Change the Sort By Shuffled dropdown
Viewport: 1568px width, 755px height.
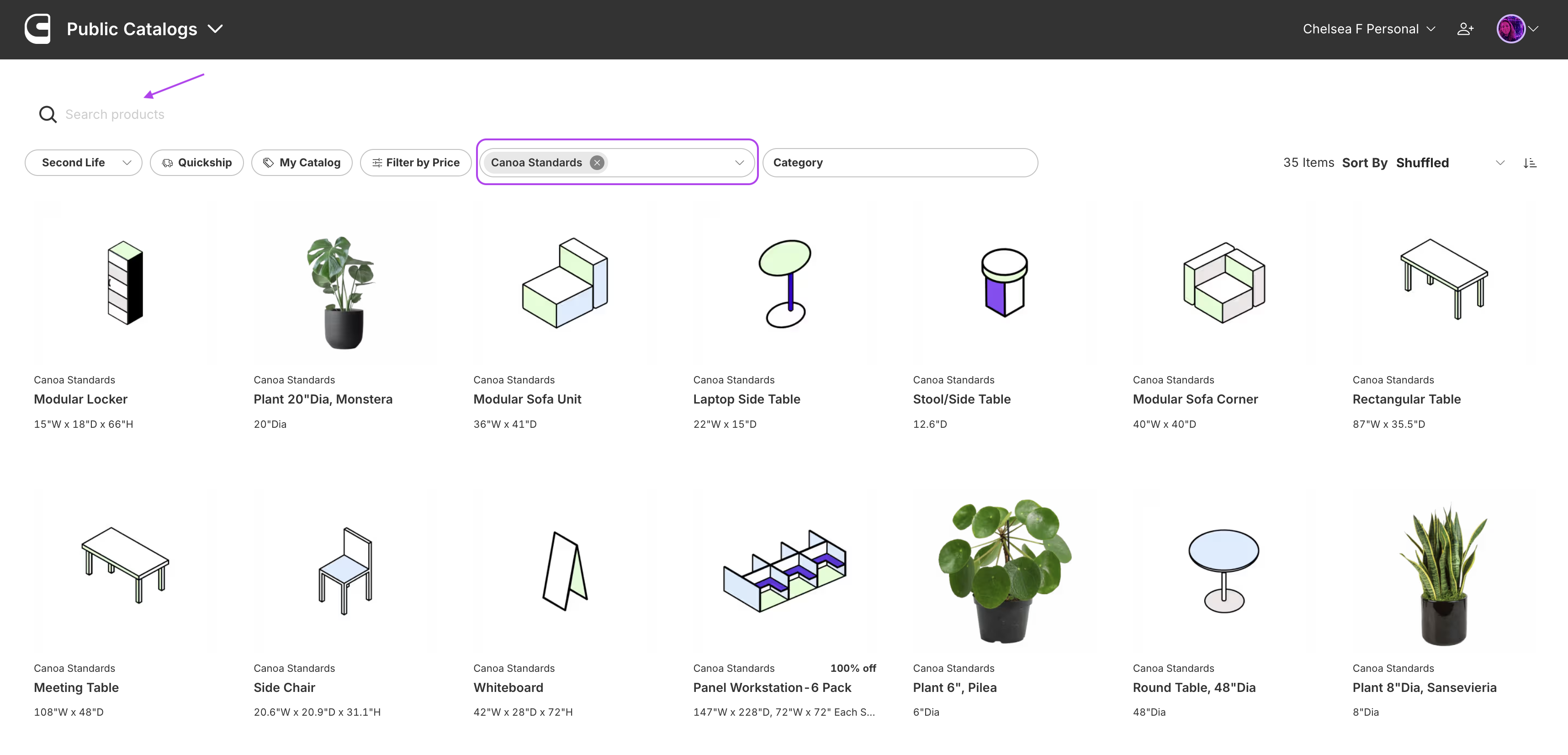[x=1449, y=163]
